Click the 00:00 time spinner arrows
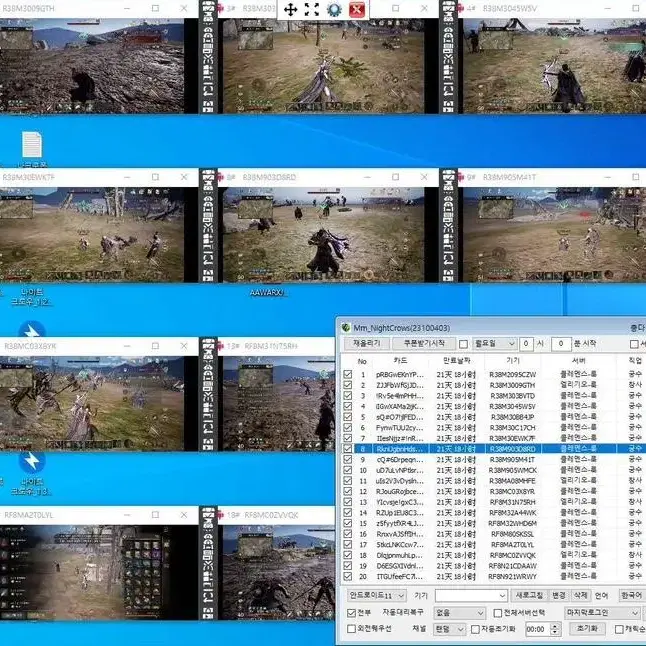 point(555,629)
